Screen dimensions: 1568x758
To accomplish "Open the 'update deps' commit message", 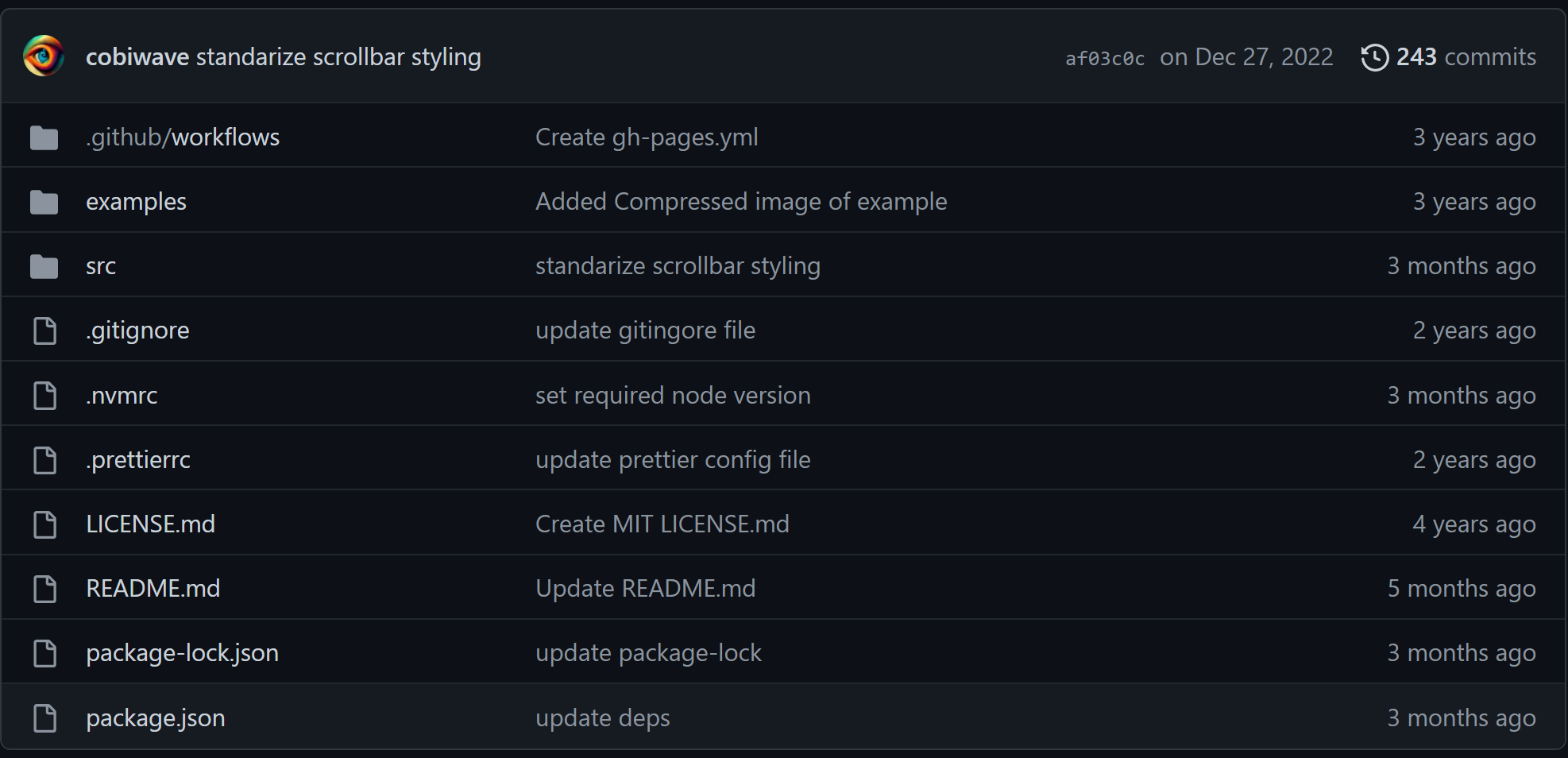I will (603, 718).
